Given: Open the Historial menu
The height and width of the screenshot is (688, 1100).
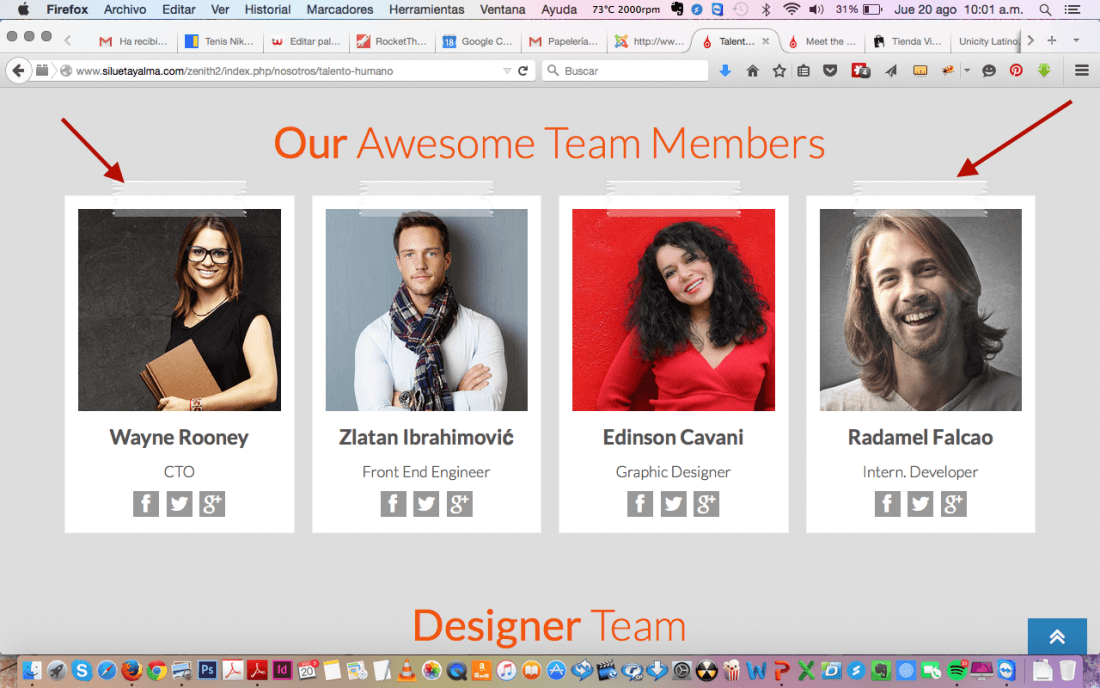Looking at the screenshot, I should pyautogui.click(x=267, y=9).
